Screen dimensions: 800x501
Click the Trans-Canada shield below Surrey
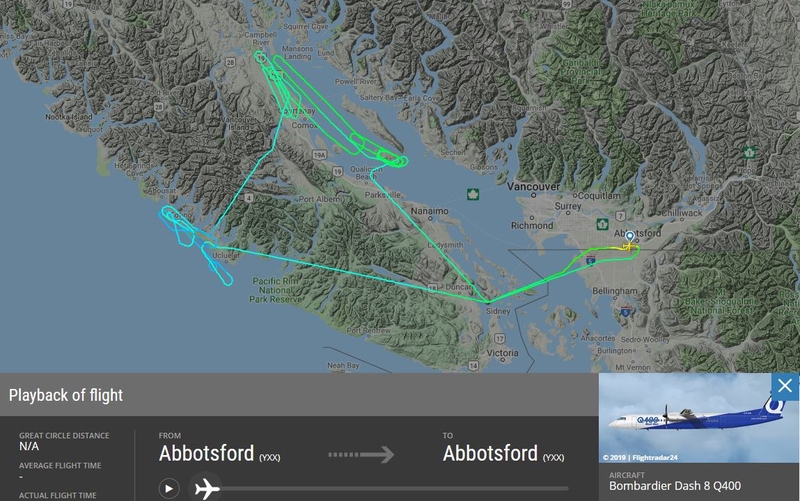[603, 224]
